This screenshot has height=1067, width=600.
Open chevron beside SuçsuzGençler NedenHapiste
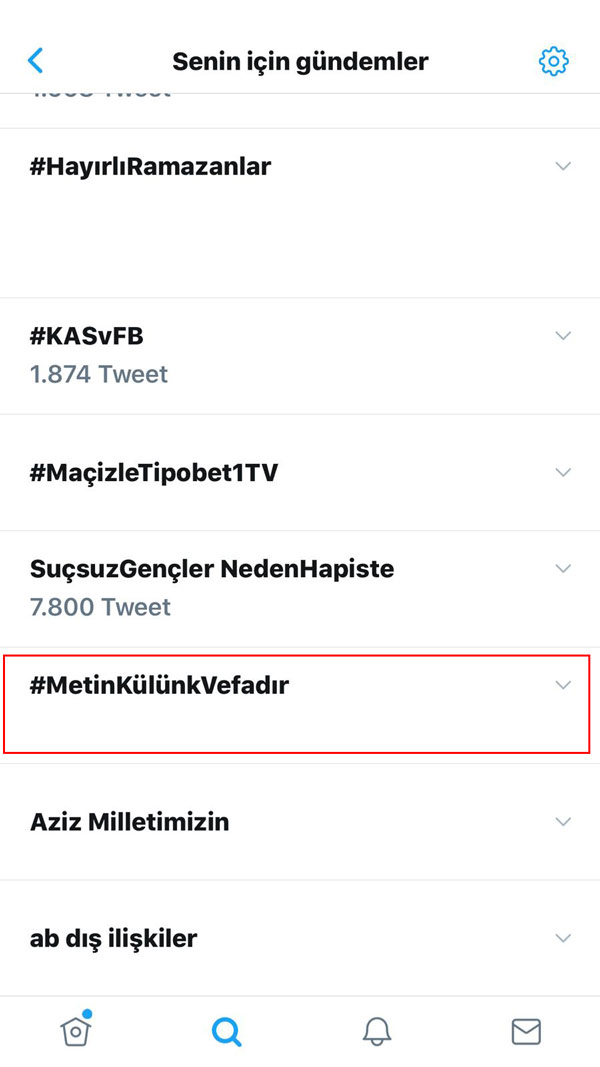click(x=563, y=568)
